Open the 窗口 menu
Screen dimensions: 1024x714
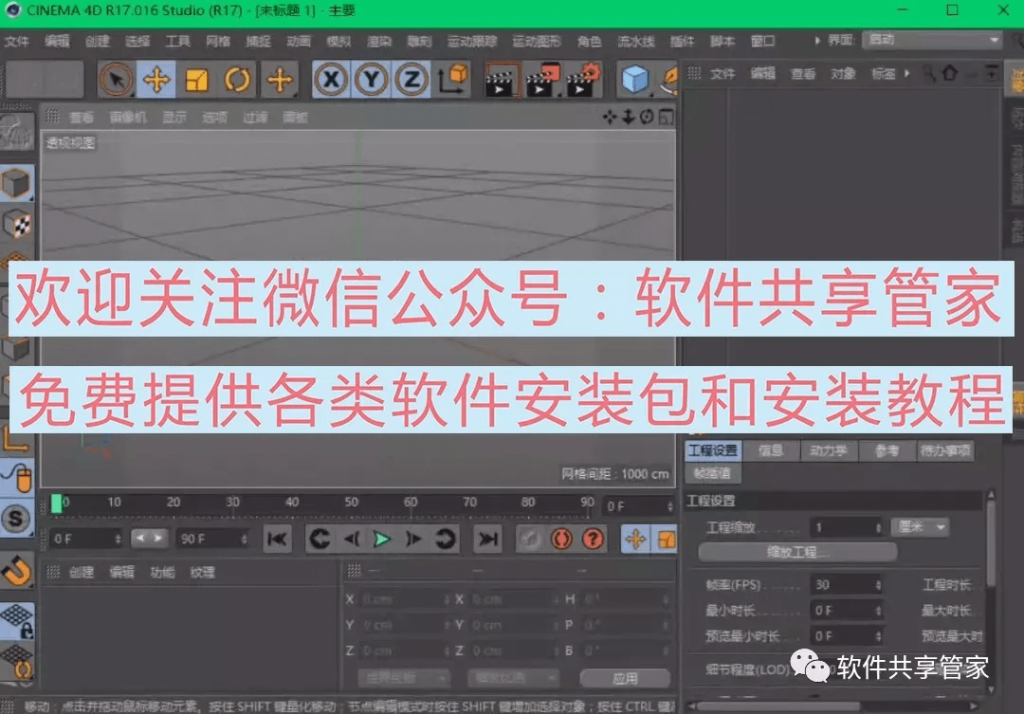[x=762, y=41]
